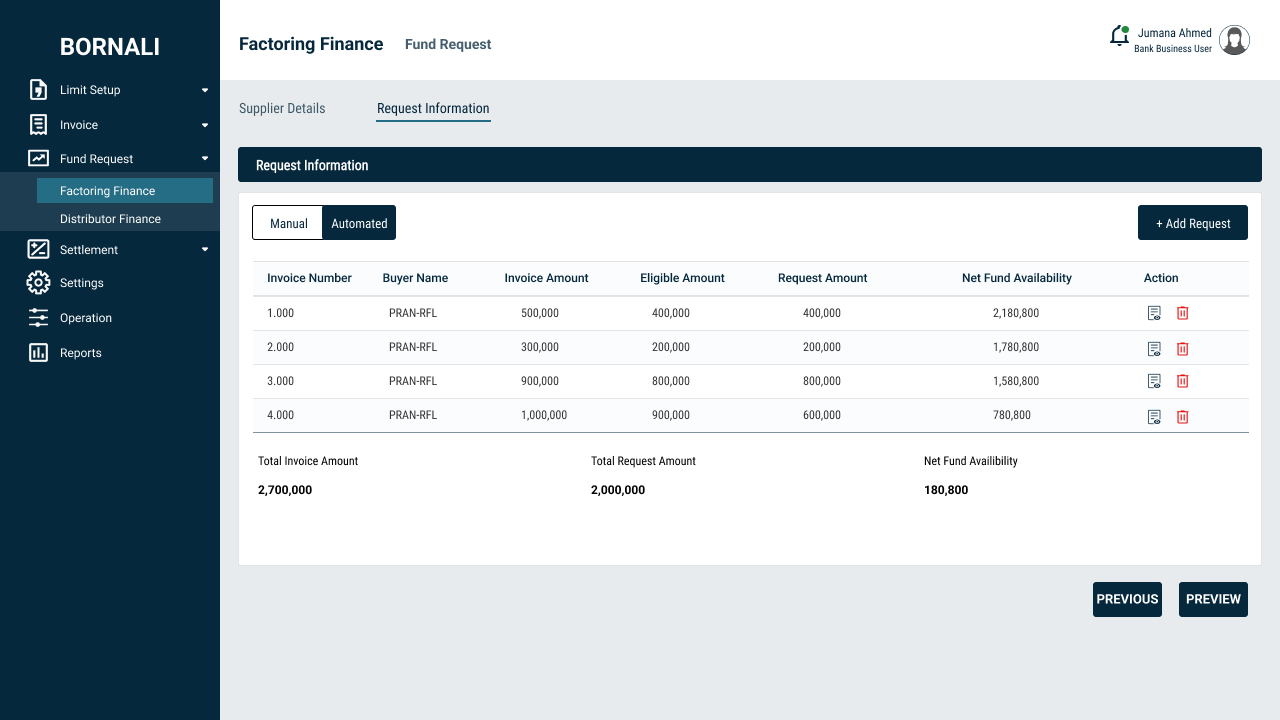
Task: Click invoice amount 1,000,000 cell
Action: [x=544, y=415]
